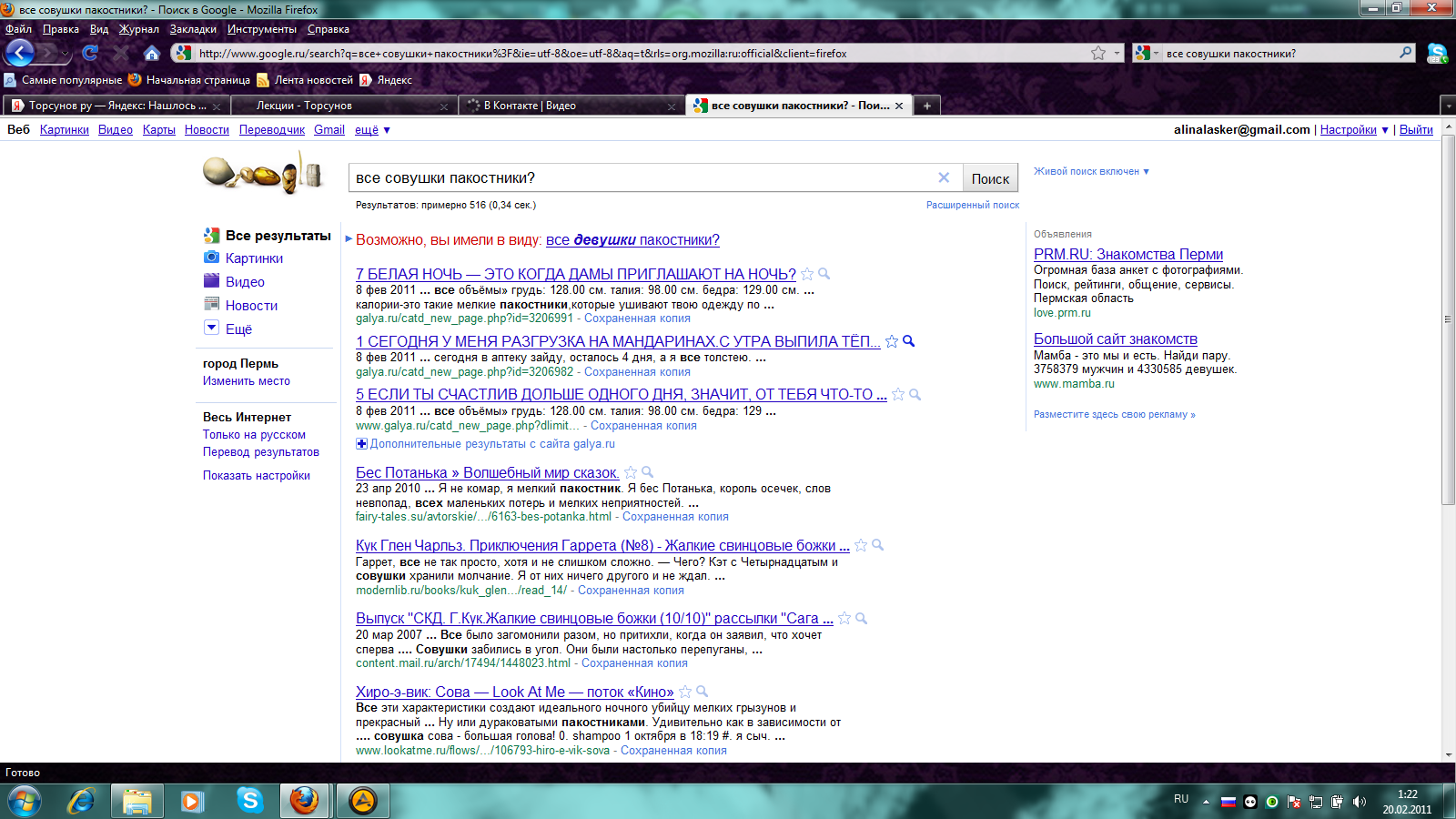The width and height of the screenshot is (1456, 819).
Task: Open the Skype toolbar icon near search box
Action: tap(1437, 53)
